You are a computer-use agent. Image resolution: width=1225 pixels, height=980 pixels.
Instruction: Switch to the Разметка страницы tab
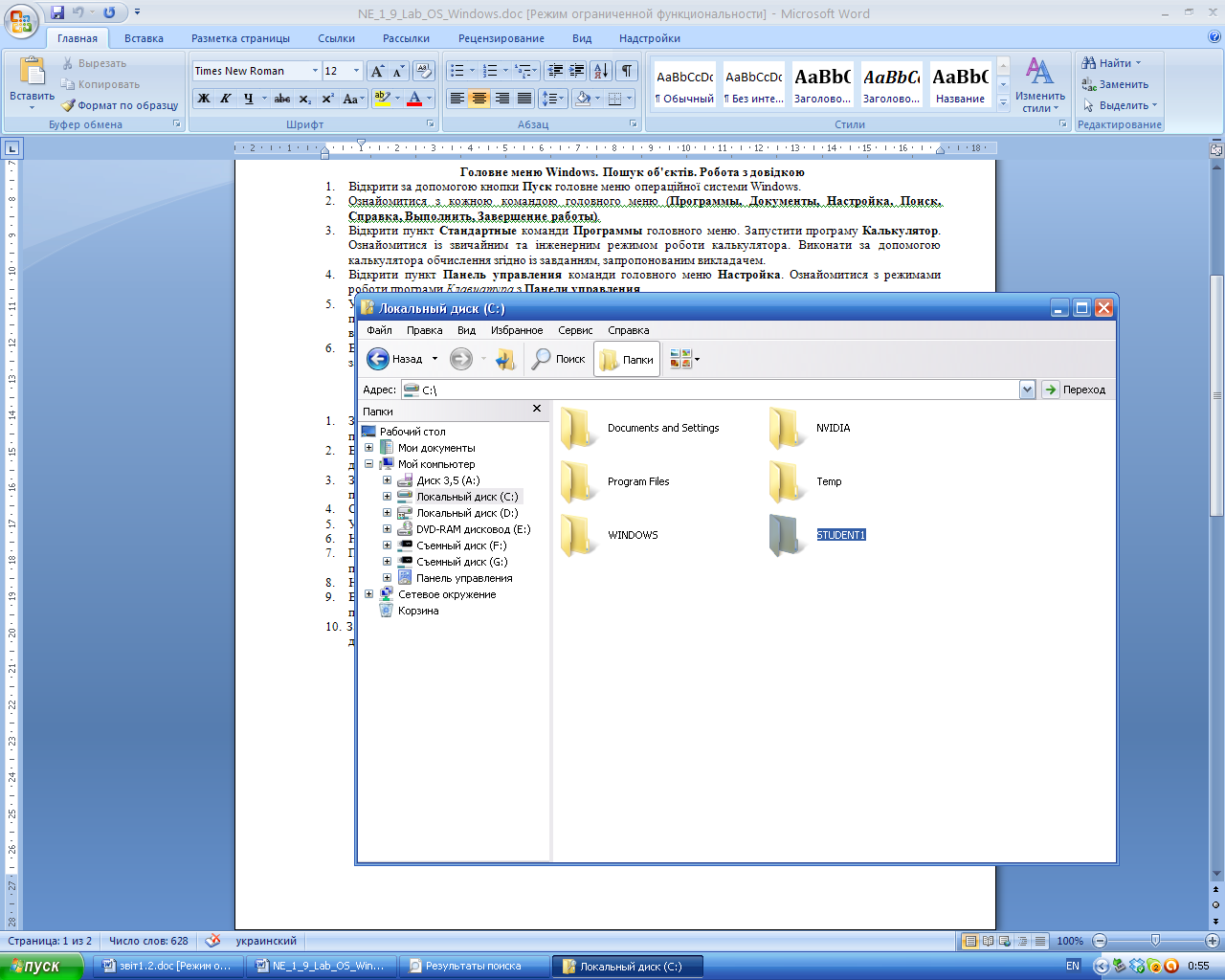click(240, 38)
